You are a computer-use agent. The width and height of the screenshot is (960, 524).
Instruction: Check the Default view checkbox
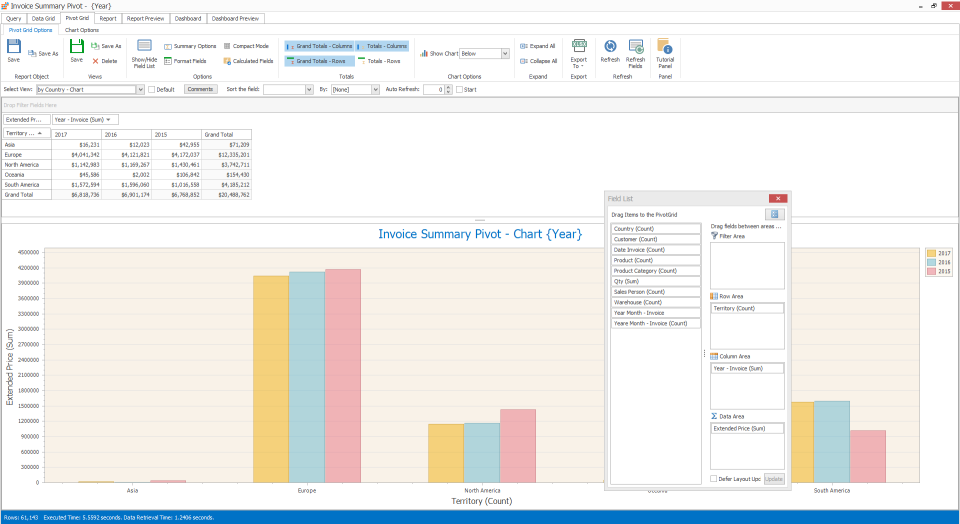point(151,89)
